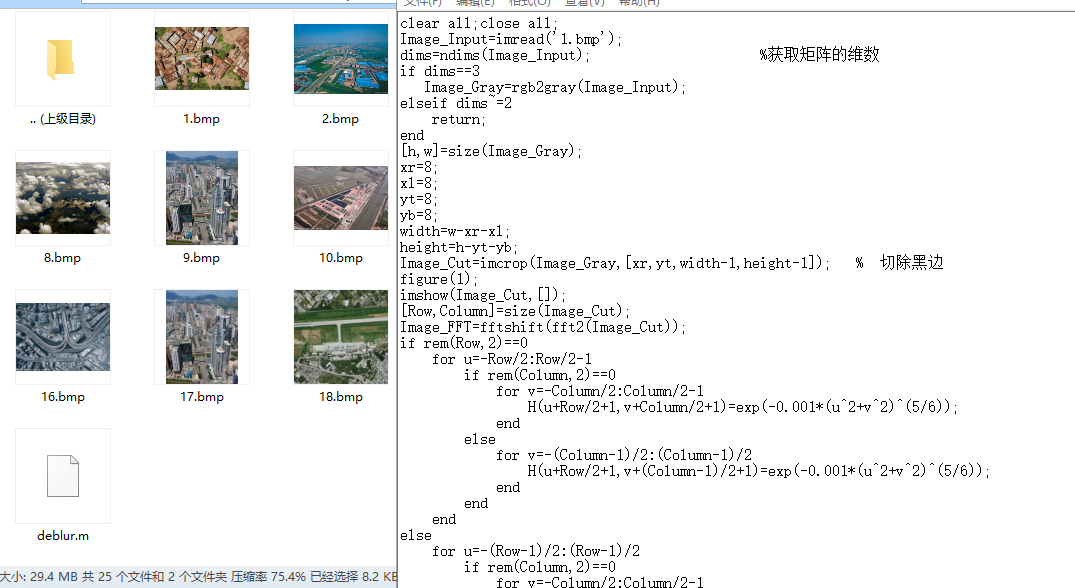Click the '9.bmp' file name

coord(202,258)
